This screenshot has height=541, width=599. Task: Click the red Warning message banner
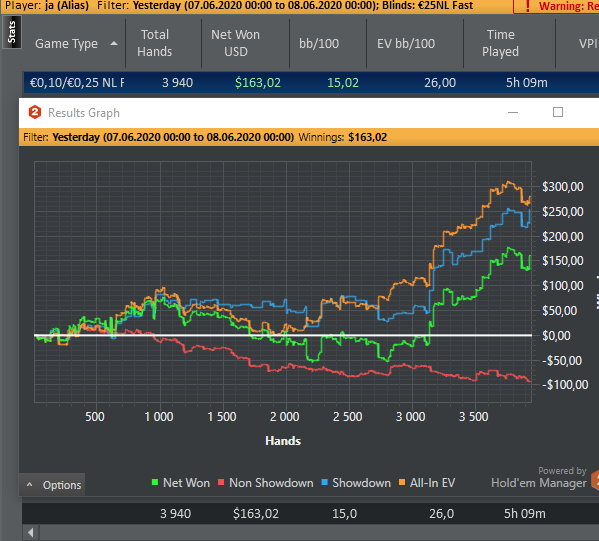point(556,6)
